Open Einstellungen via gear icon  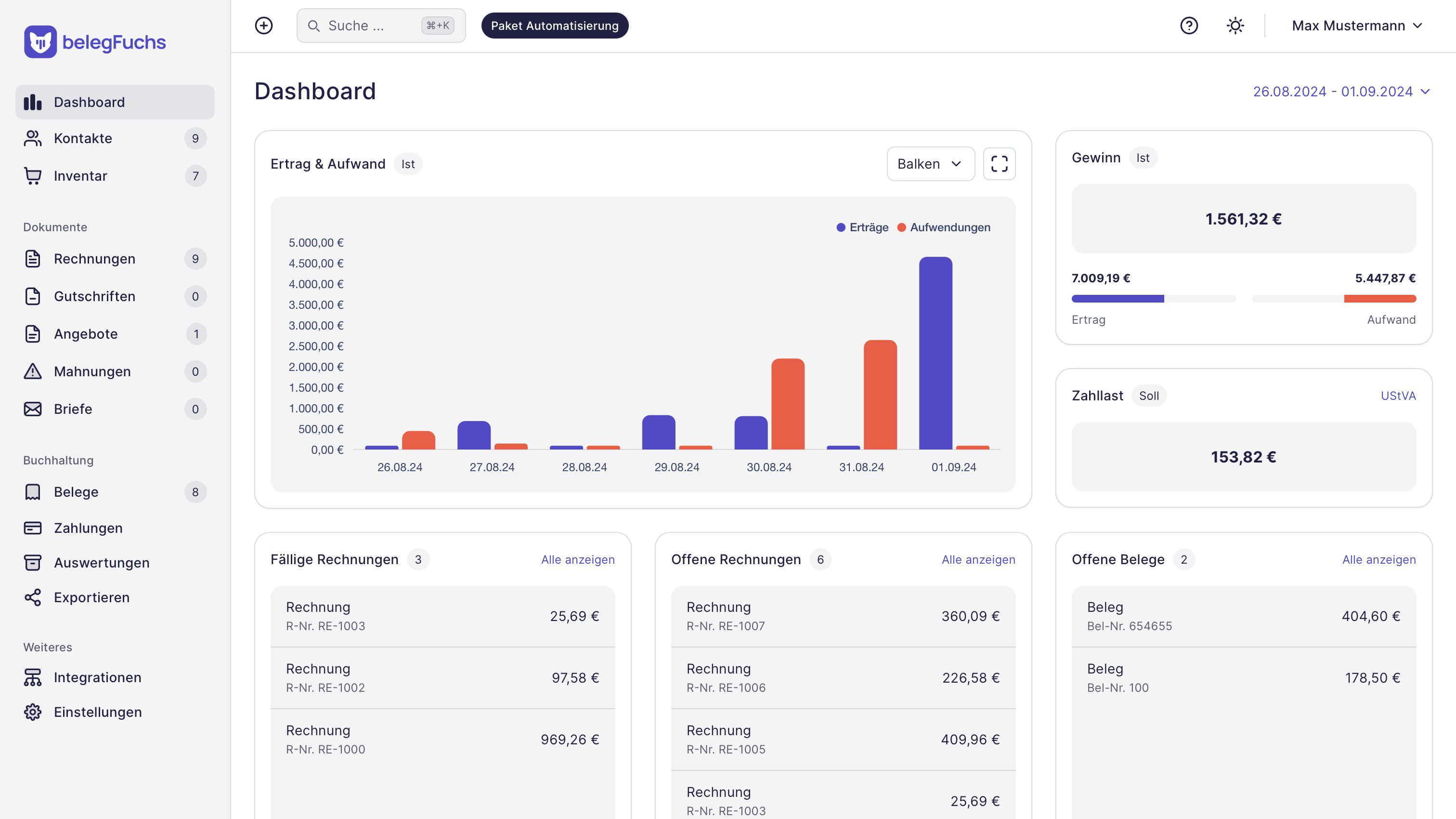(33, 712)
